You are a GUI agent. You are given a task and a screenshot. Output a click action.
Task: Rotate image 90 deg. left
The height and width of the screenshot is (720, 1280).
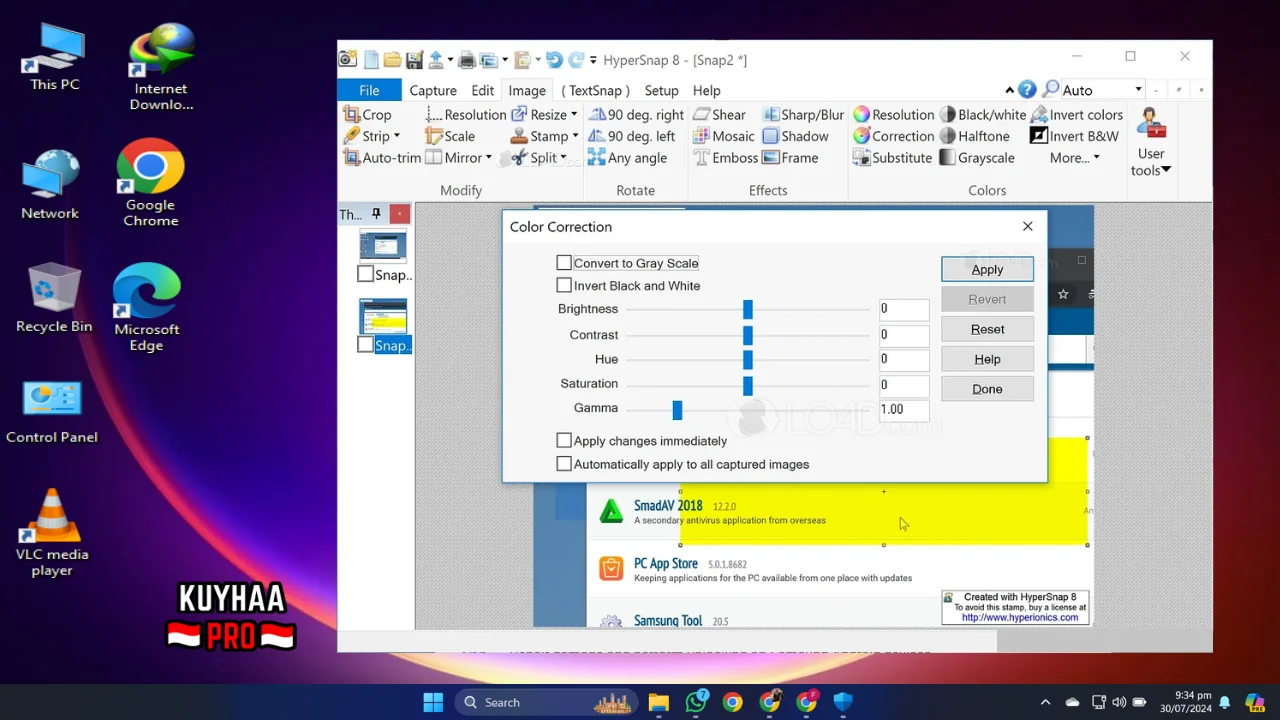(631, 136)
